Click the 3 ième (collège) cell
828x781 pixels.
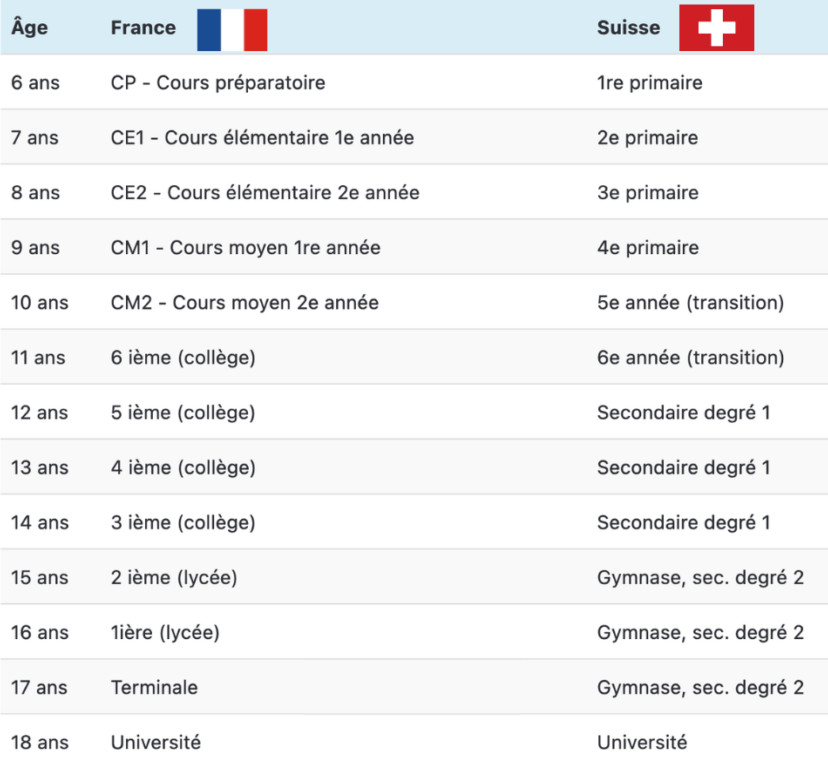[183, 523]
